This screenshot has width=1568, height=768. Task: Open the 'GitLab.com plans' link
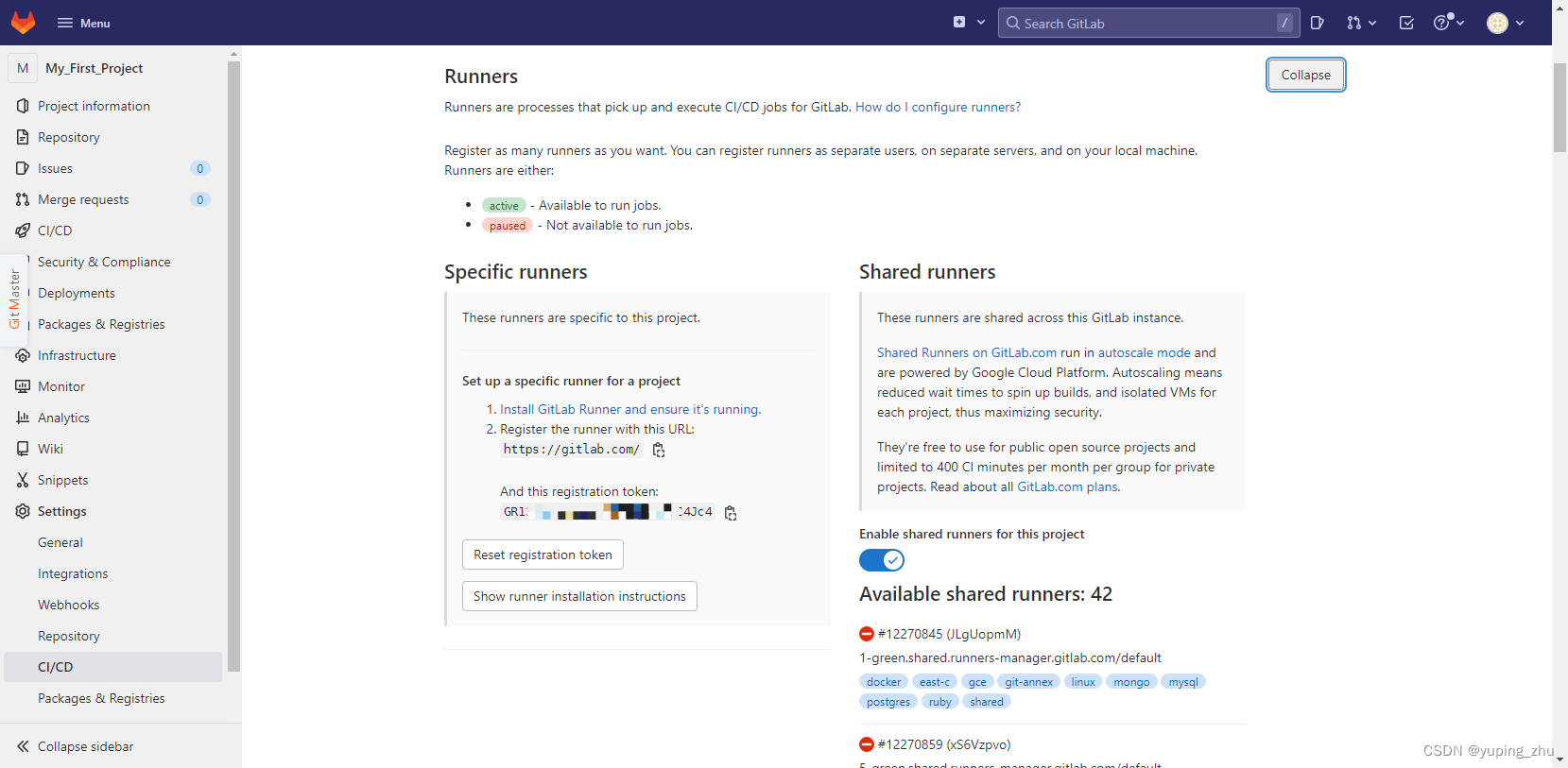pyautogui.click(x=1067, y=486)
